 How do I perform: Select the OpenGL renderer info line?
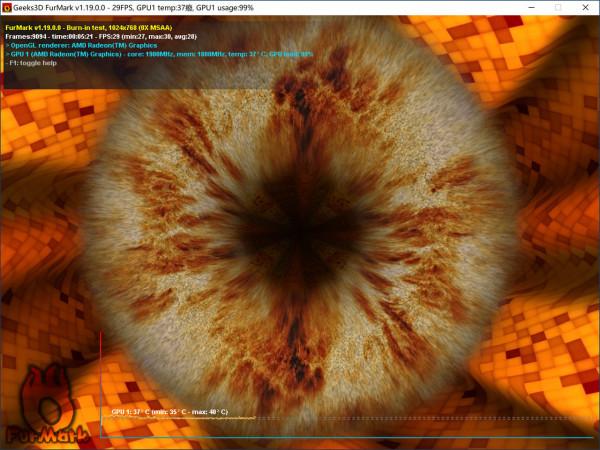[90, 45]
